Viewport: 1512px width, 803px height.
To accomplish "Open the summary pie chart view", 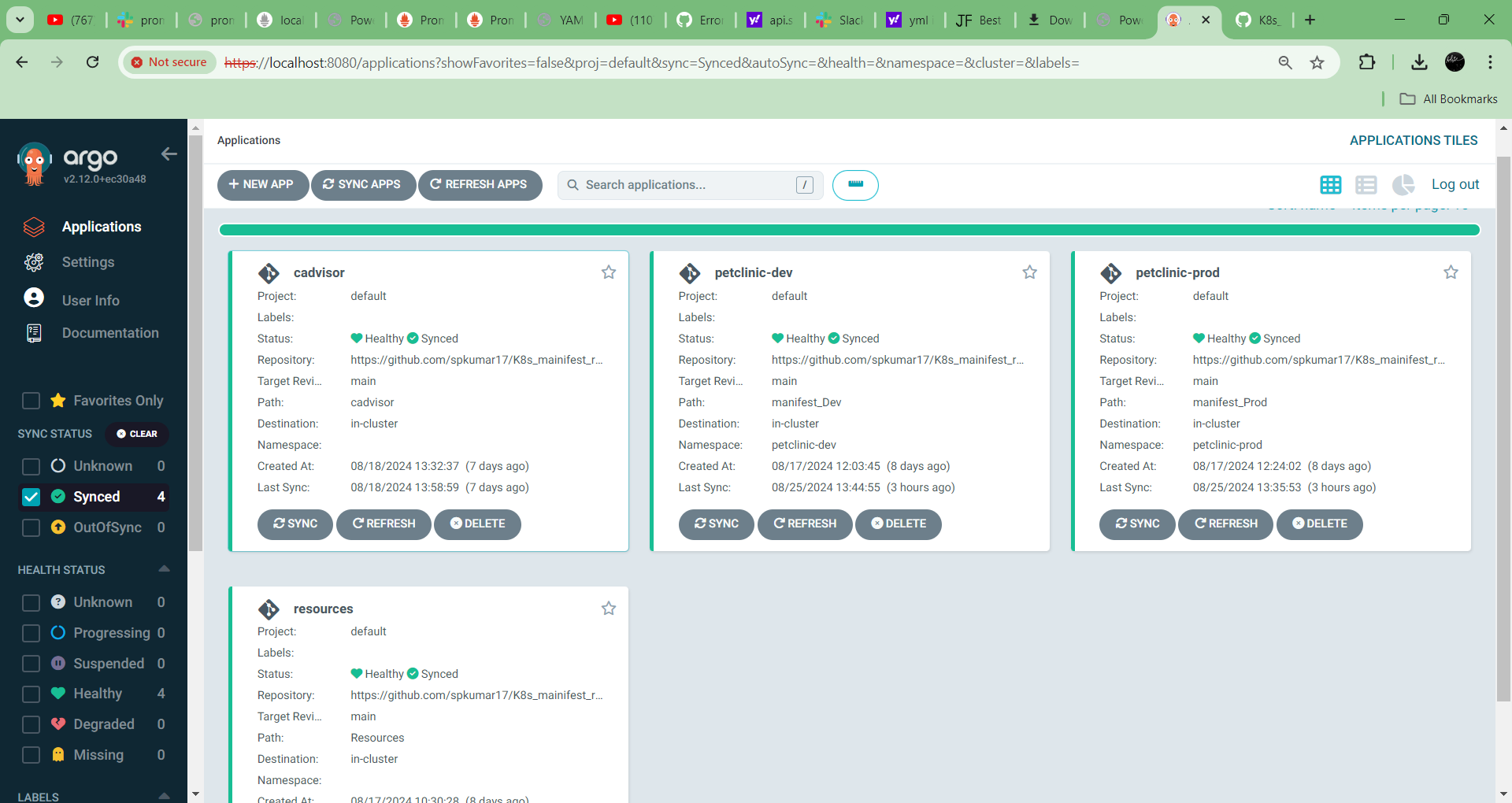I will tap(1403, 185).
